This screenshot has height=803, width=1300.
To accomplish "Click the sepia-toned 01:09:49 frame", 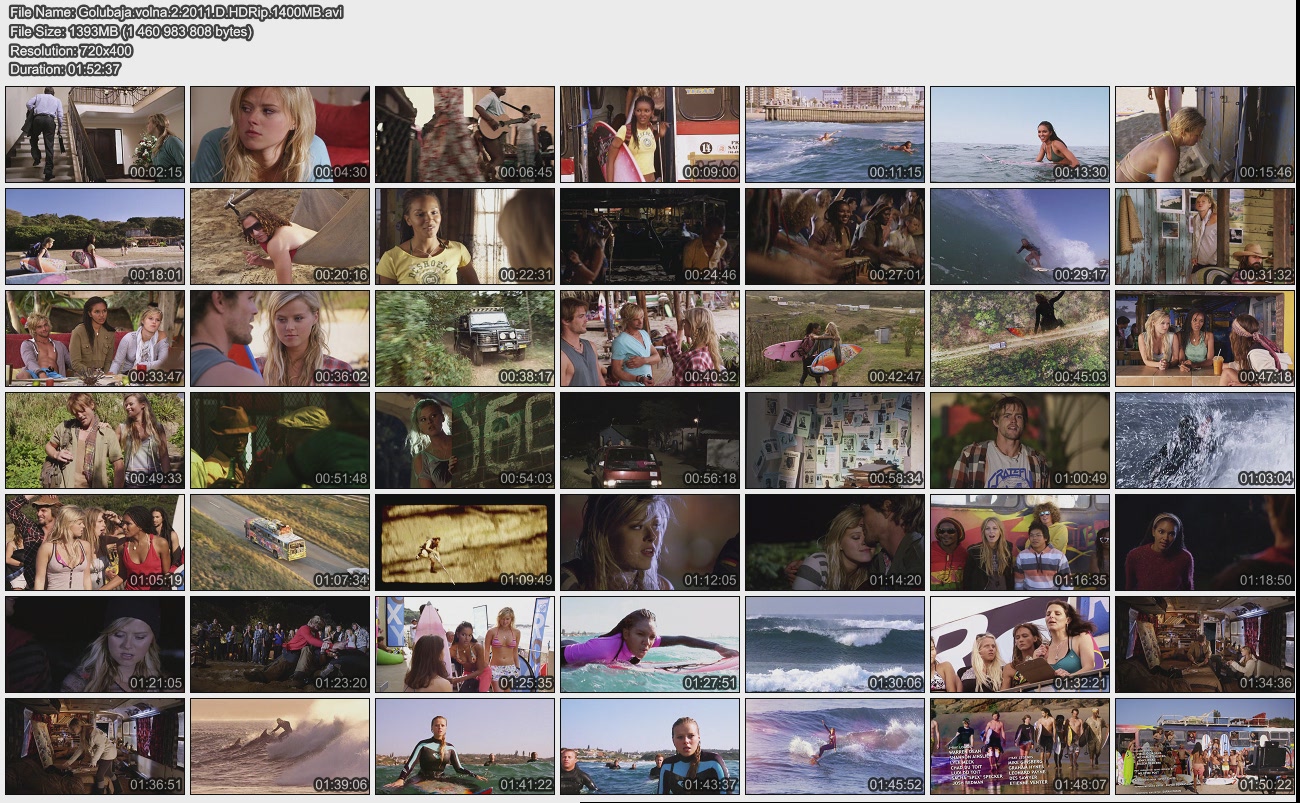I will [465, 543].
